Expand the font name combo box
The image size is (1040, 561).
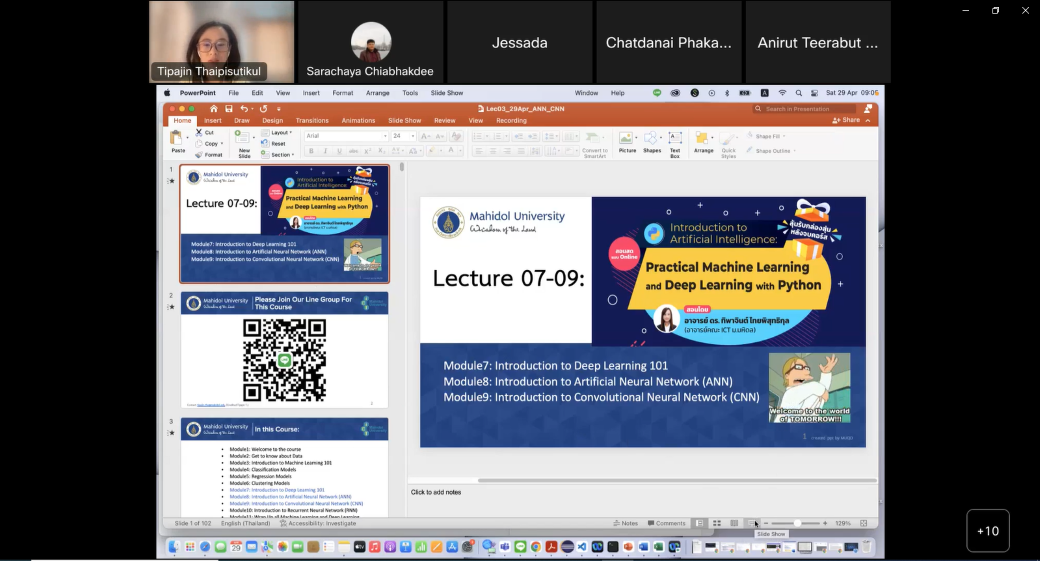pos(383,136)
